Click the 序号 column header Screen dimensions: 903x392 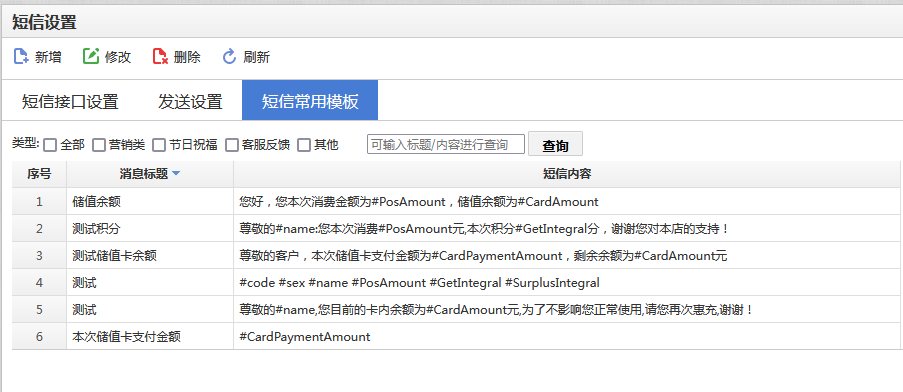click(39, 174)
